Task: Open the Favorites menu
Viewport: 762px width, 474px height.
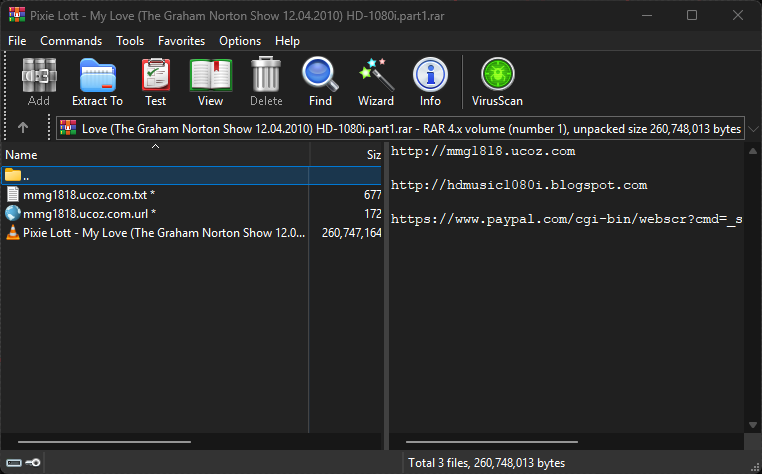Action: tap(181, 41)
